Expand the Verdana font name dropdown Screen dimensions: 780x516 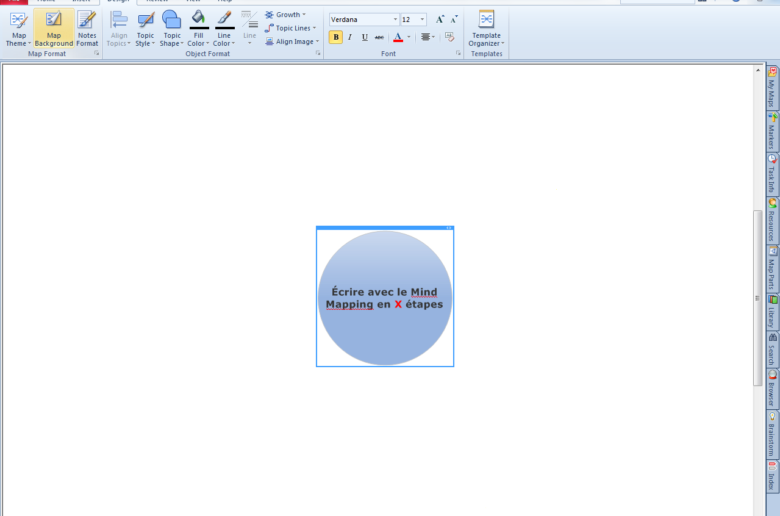395,19
